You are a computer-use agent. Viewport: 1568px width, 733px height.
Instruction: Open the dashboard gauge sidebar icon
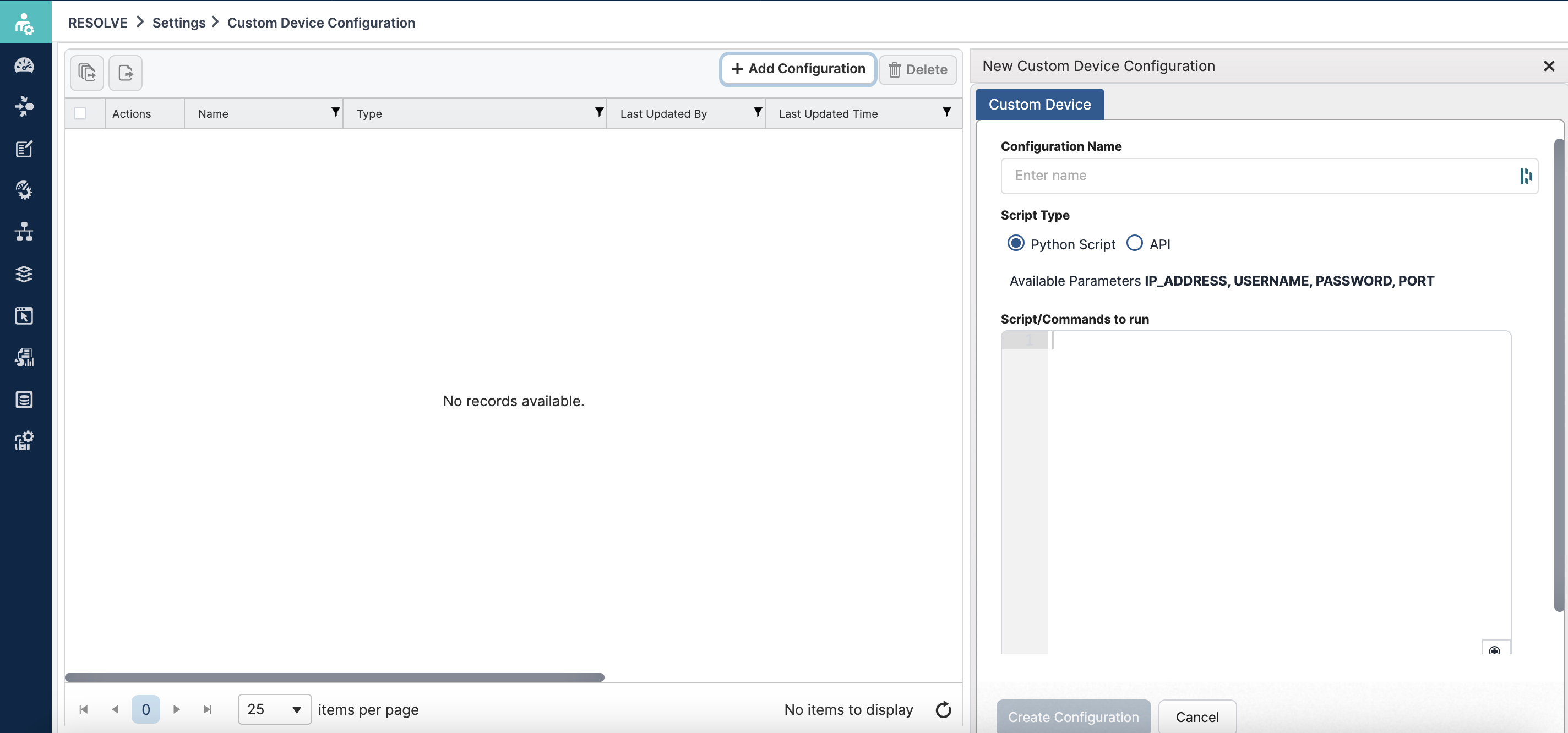[x=24, y=65]
